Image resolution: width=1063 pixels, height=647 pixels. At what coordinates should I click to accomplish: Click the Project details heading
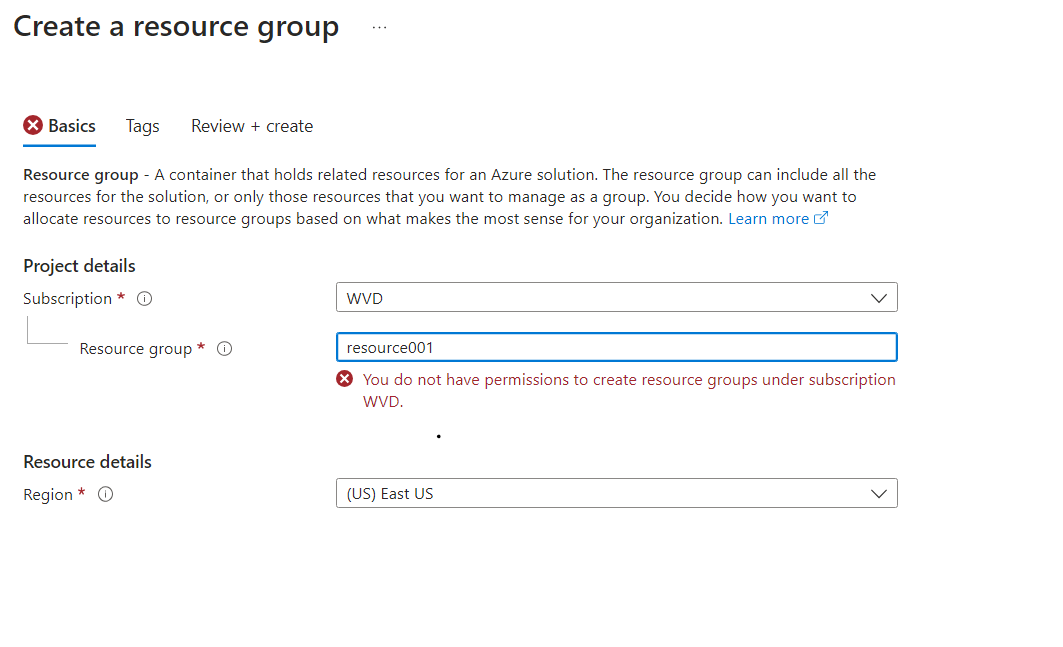79,266
